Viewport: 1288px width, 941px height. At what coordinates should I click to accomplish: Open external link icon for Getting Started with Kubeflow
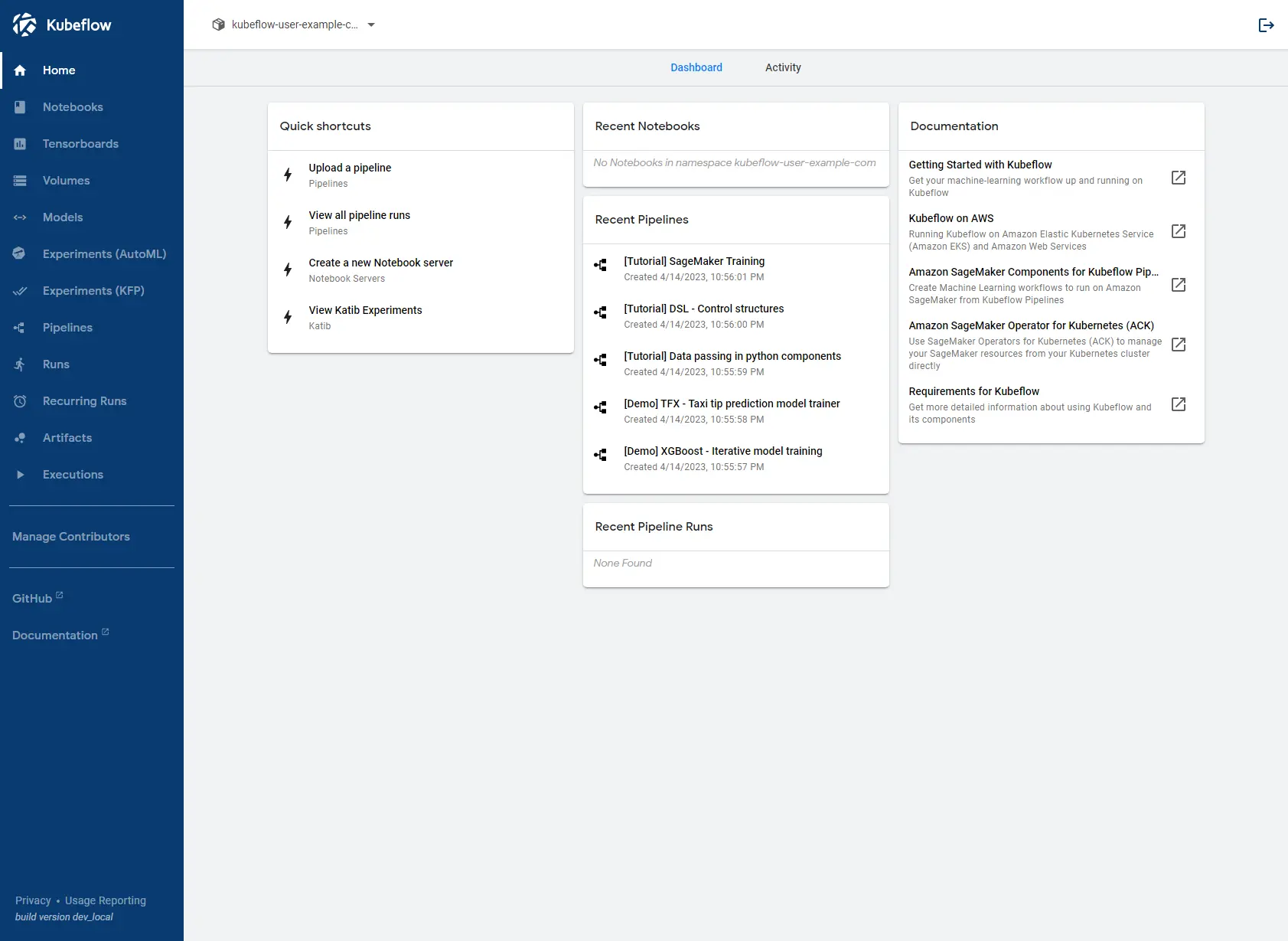[1179, 178]
